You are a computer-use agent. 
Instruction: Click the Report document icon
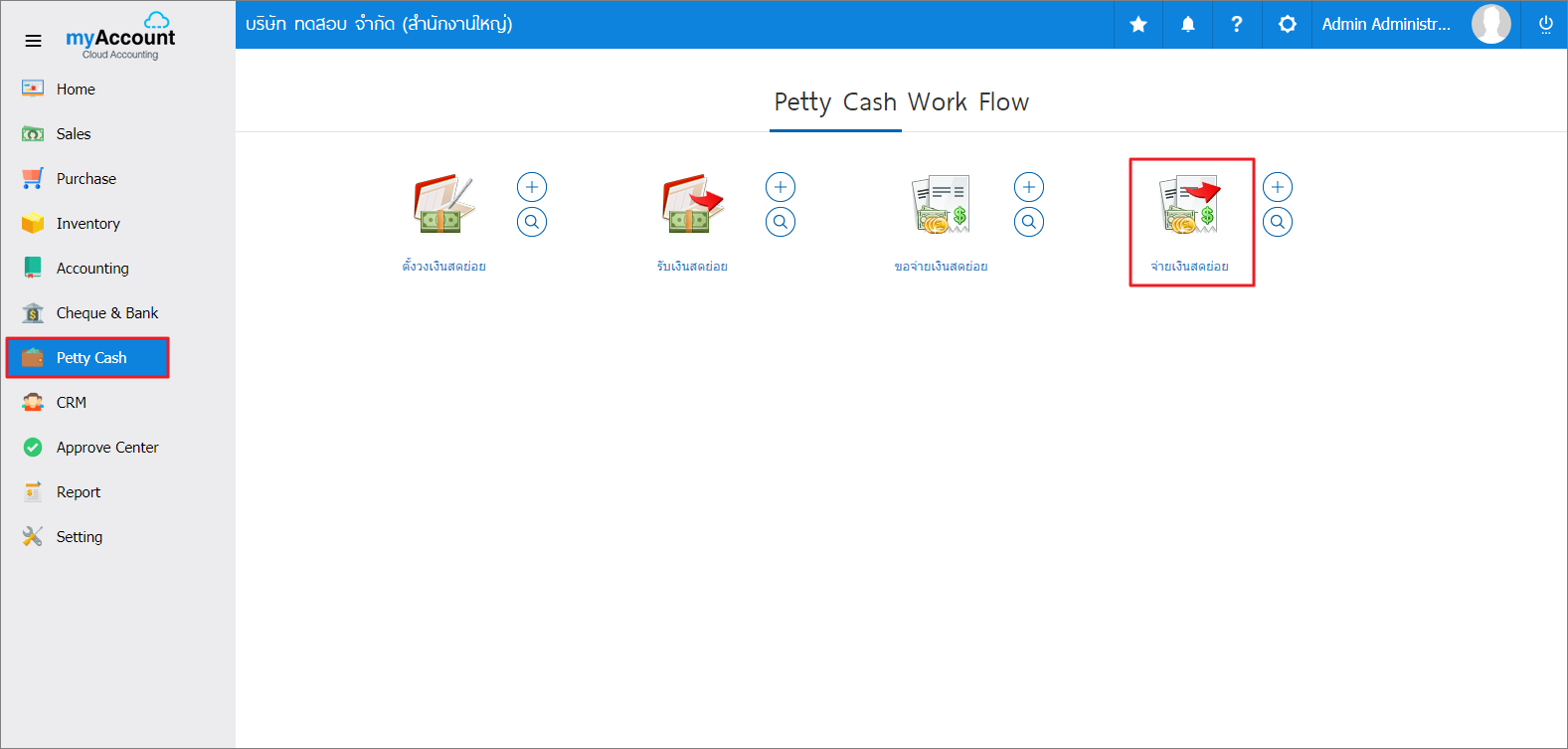(33, 491)
